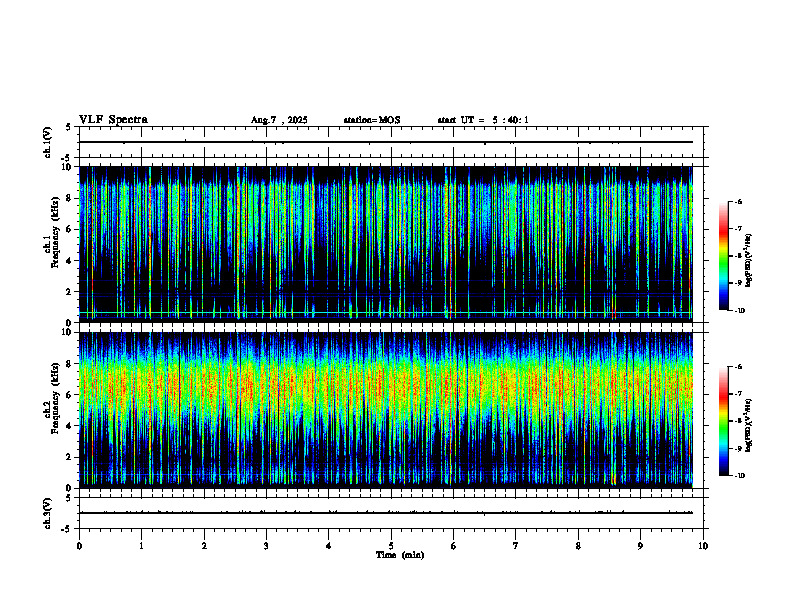Image resolution: width=792 pixels, height=612 pixels.
Task: Click the ch.1 colorbar "log(PSD)" label
Action: [x=749, y=261]
